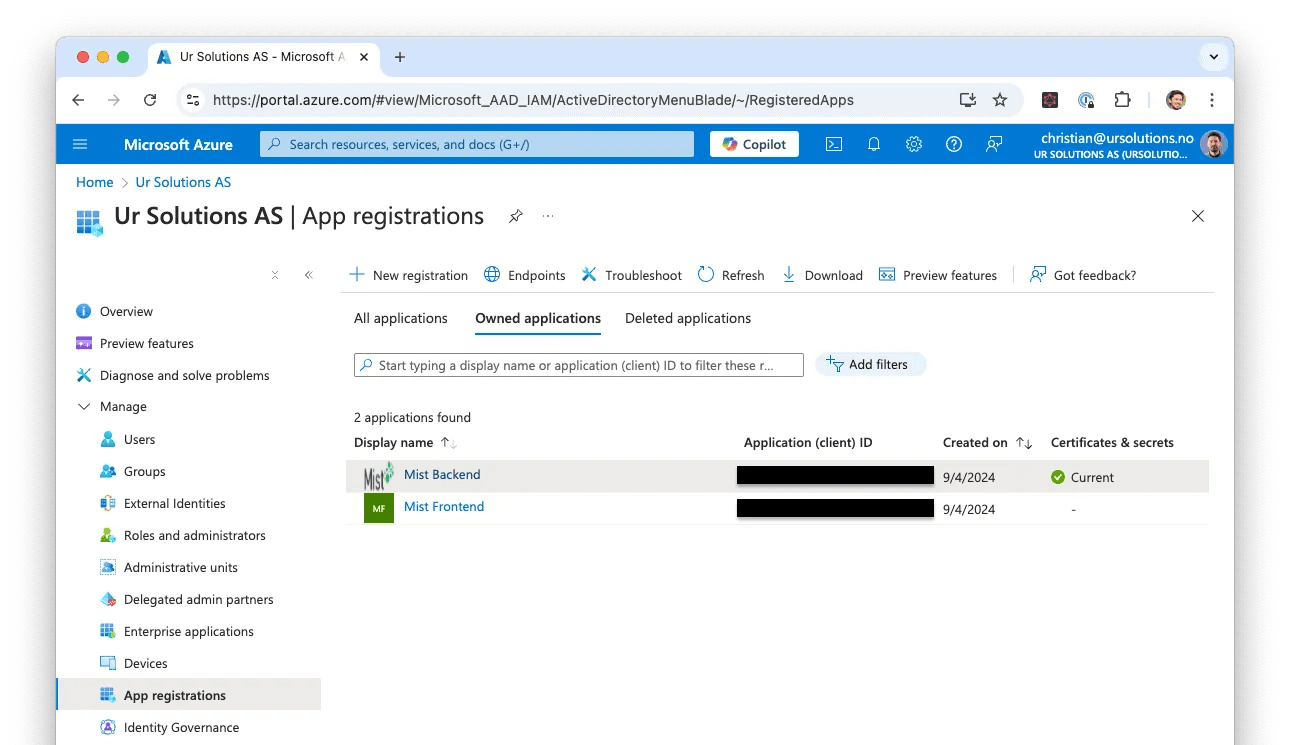Screen dimensions: 1290x745
Task: Switch to the All applications tab
Action: [x=401, y=318]
